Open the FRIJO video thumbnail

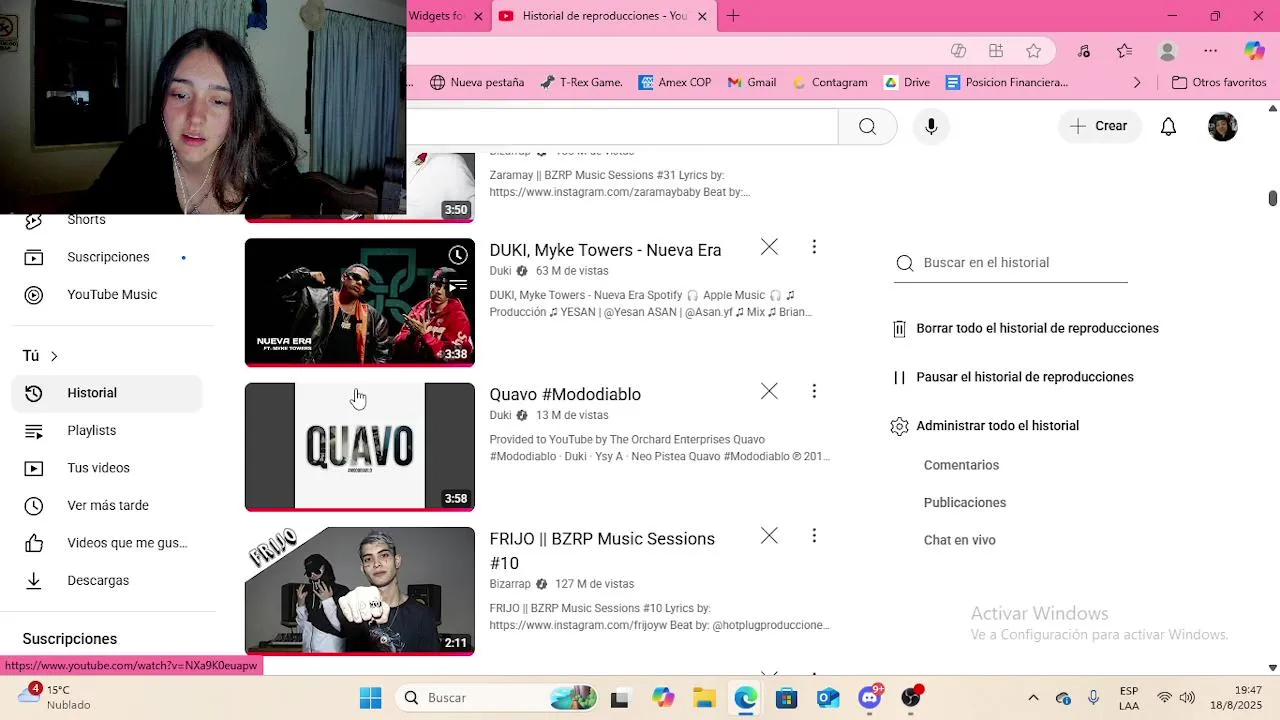360,591
